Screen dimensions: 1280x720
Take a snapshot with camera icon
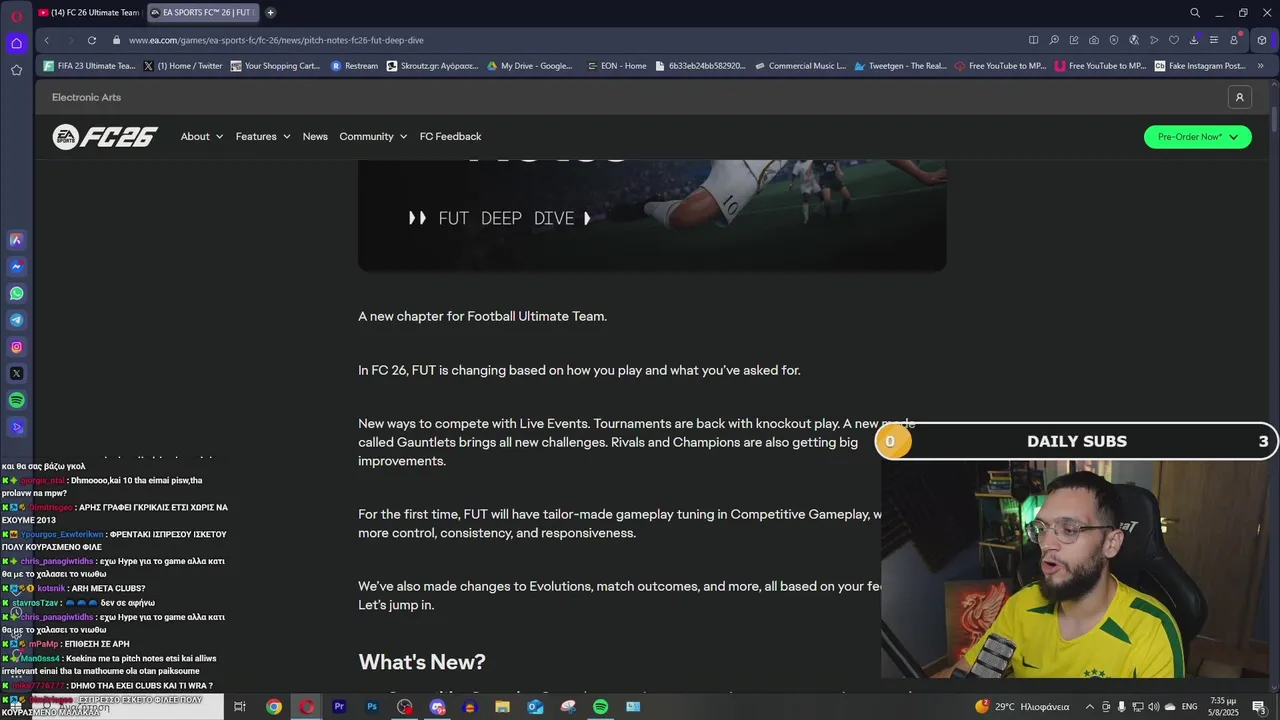pyautogui.click(x=1093, y=40)
